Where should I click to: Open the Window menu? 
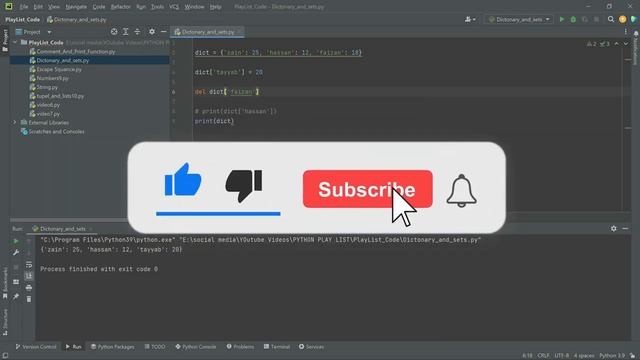click(x=194, y=7)
